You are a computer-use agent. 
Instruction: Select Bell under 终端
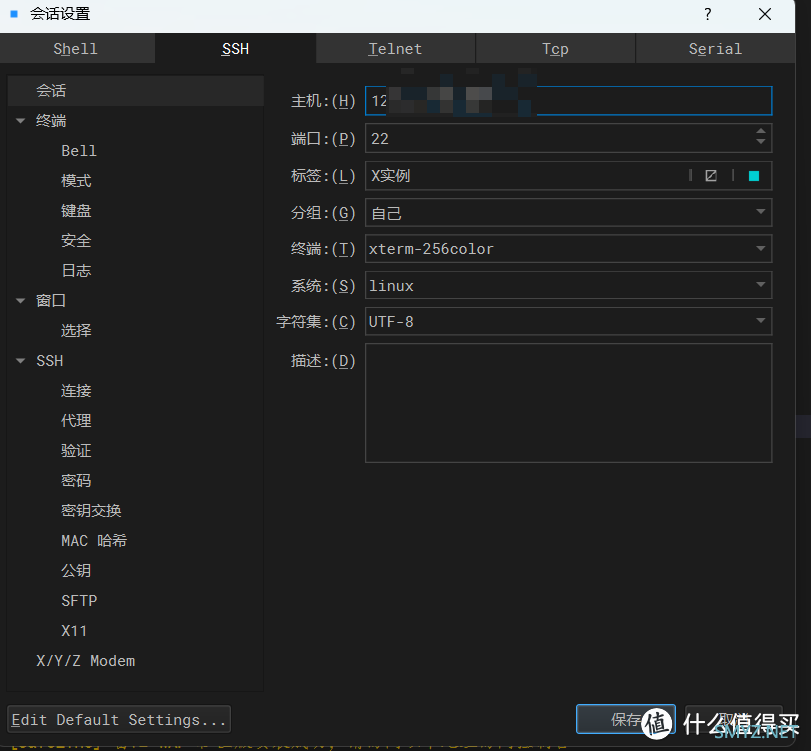pyautogui.click(x=79, y=151)
